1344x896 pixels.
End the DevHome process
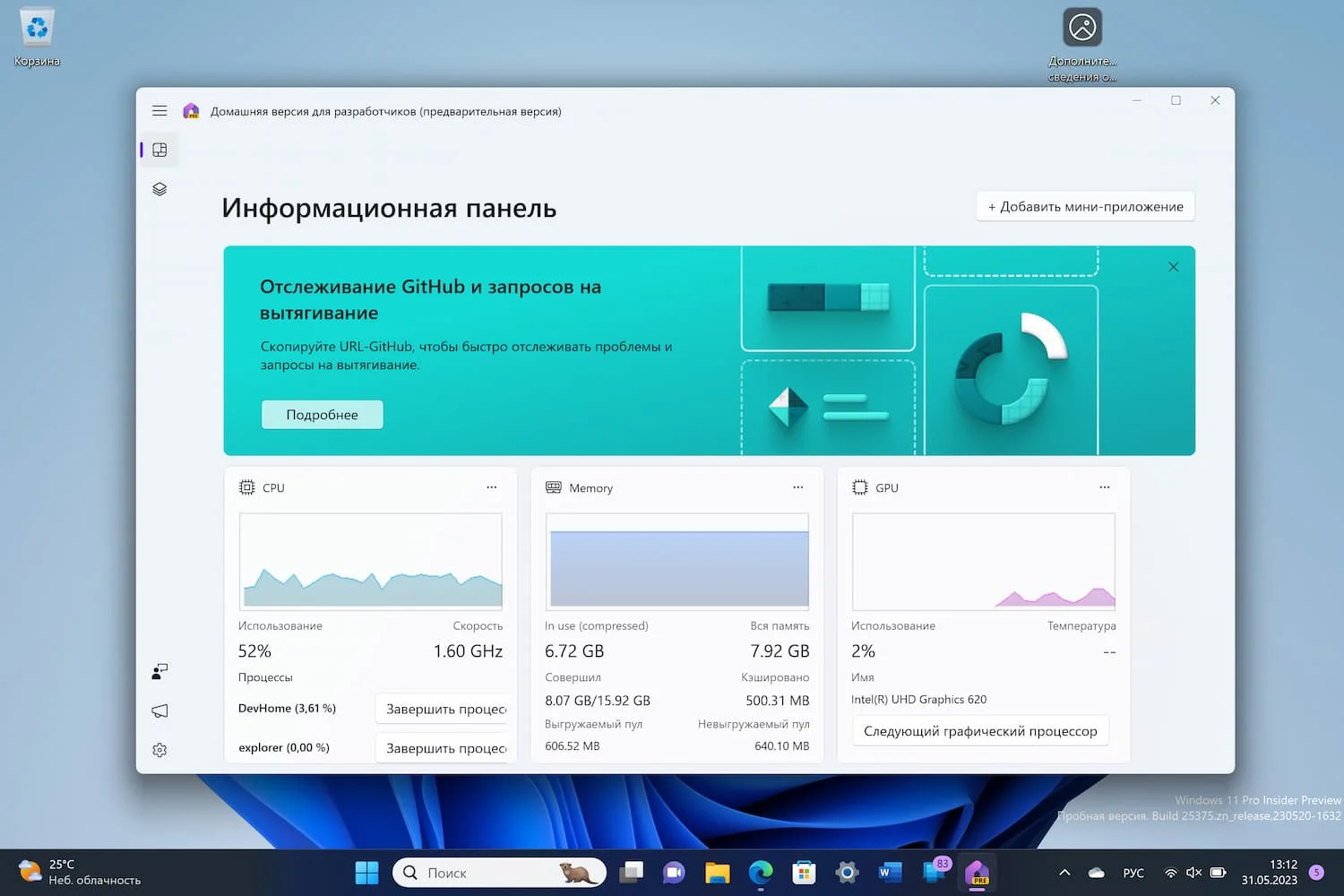(444, 709)
